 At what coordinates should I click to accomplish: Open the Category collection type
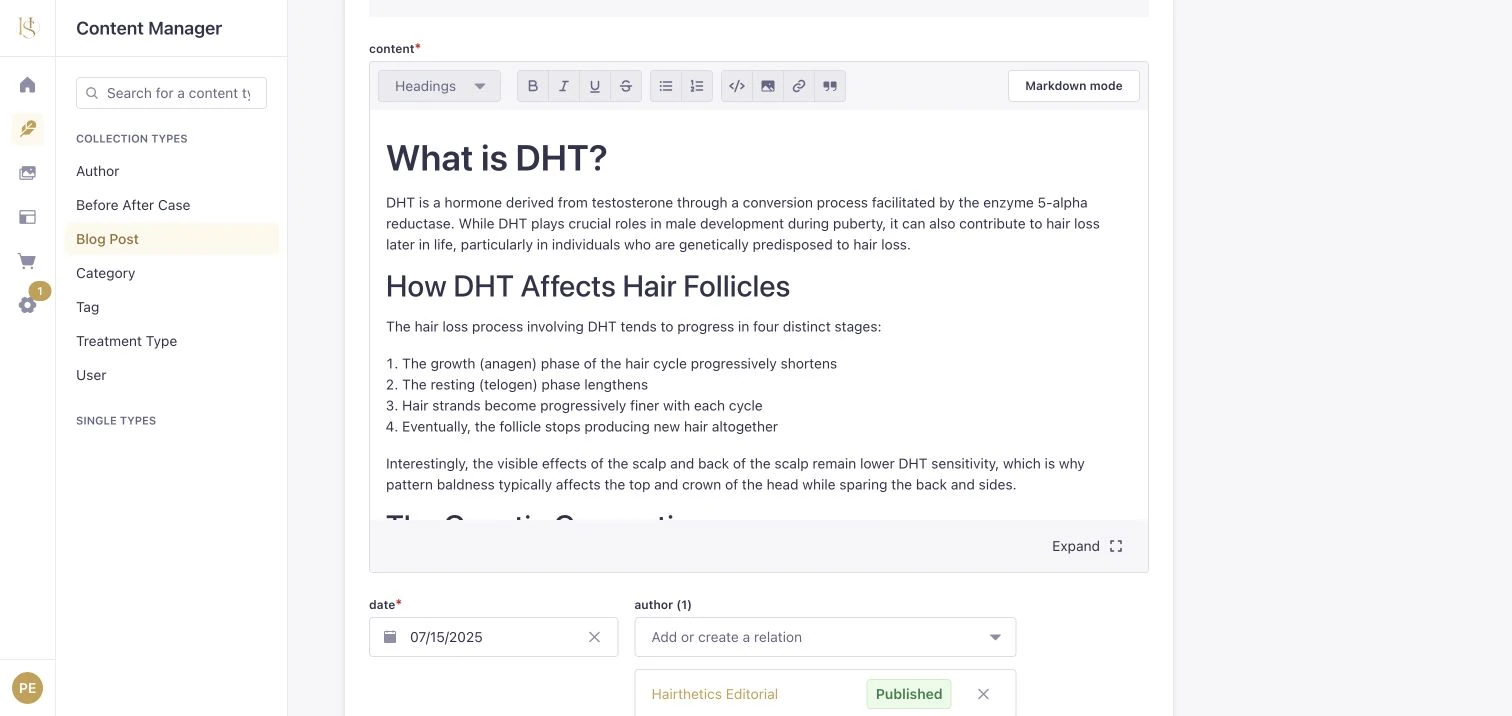tap(105, 273)
